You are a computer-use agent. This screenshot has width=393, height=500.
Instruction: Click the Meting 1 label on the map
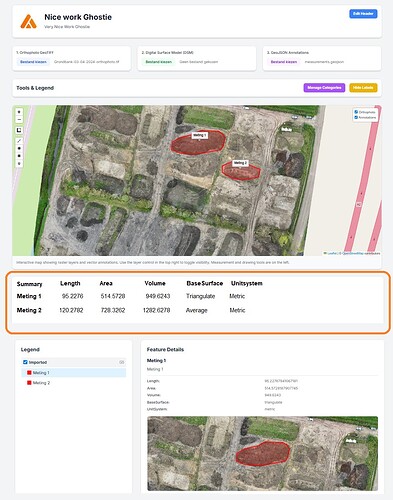pos(200,135)
